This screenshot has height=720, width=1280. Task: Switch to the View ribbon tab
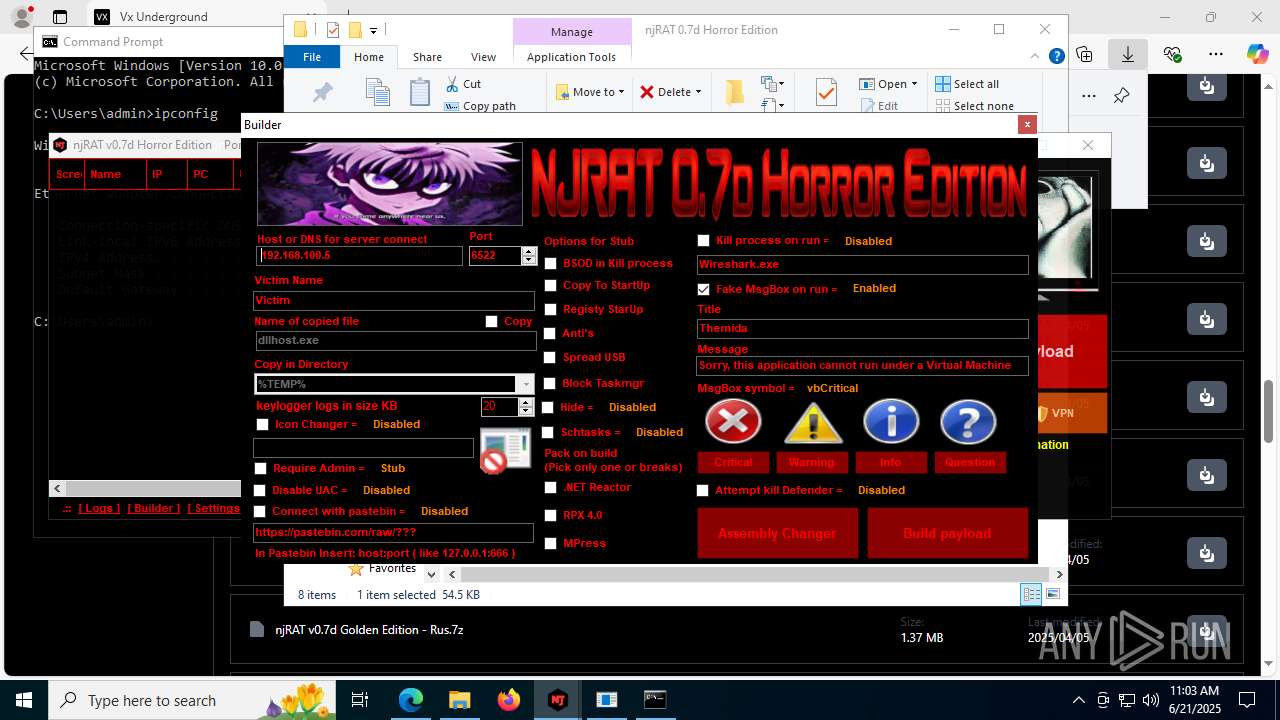click(x=483, y=57)
